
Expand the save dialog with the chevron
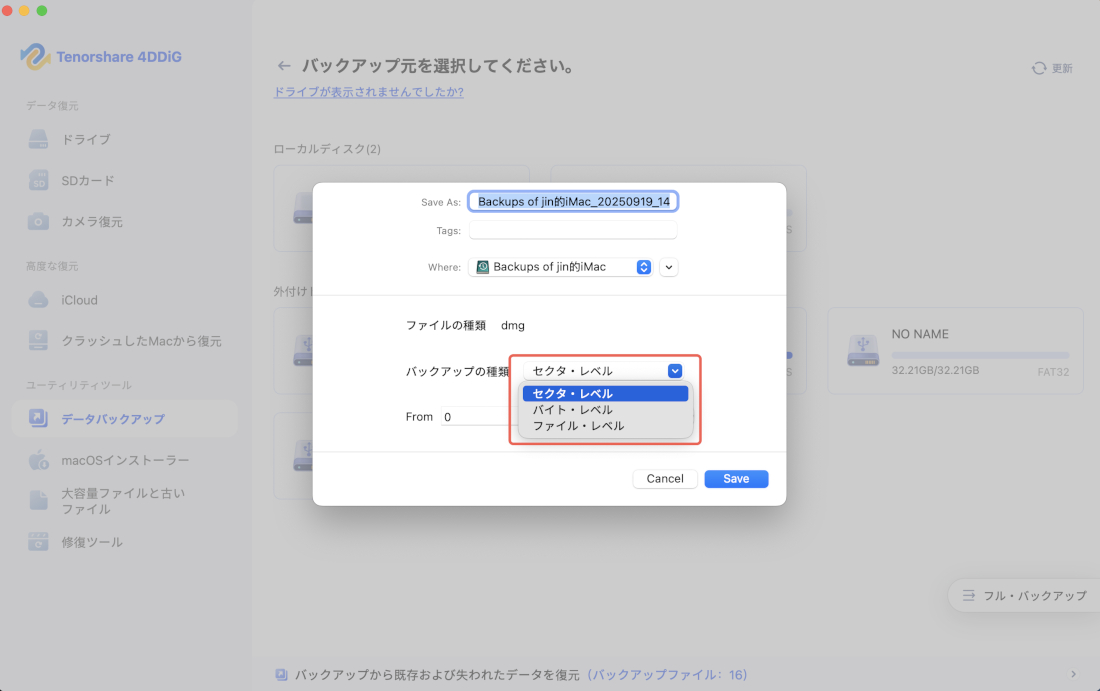point(668,267)
